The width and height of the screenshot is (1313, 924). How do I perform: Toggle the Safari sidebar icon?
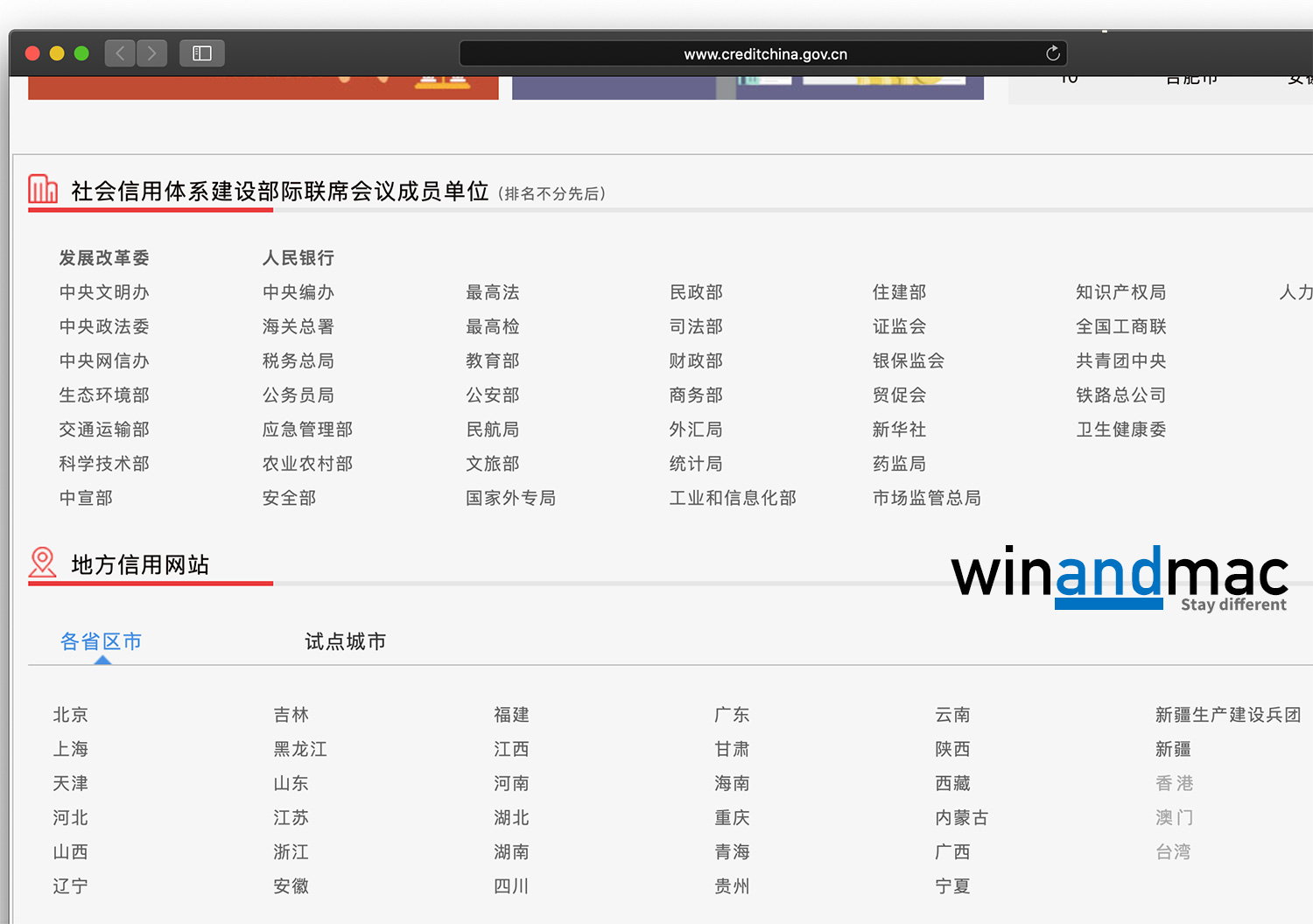pyautogui.click(x=202, y=53)
